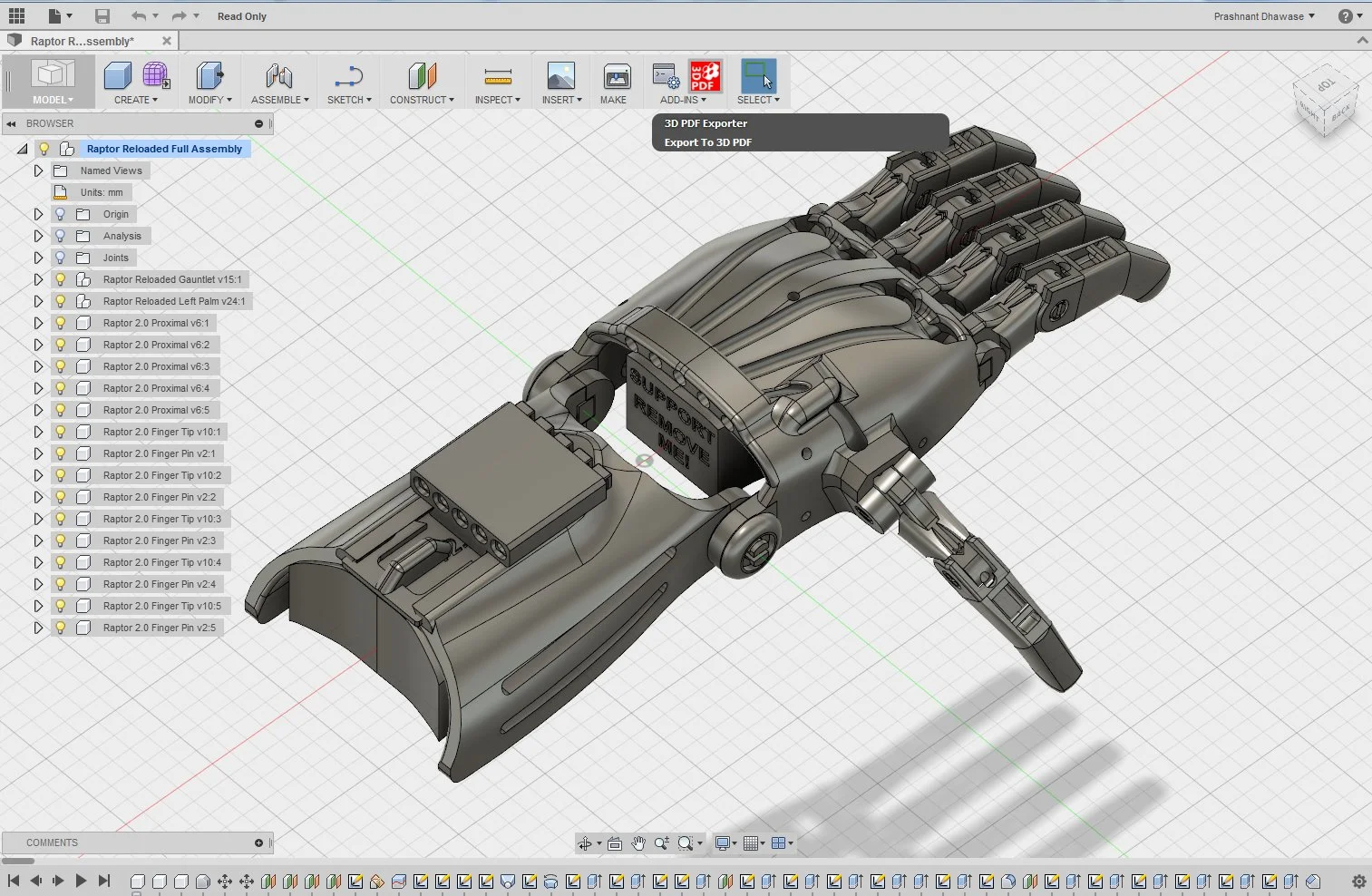The image size is (1372, 896).
Task: Expand the Joints folder in browser
Action: (37, 258)
